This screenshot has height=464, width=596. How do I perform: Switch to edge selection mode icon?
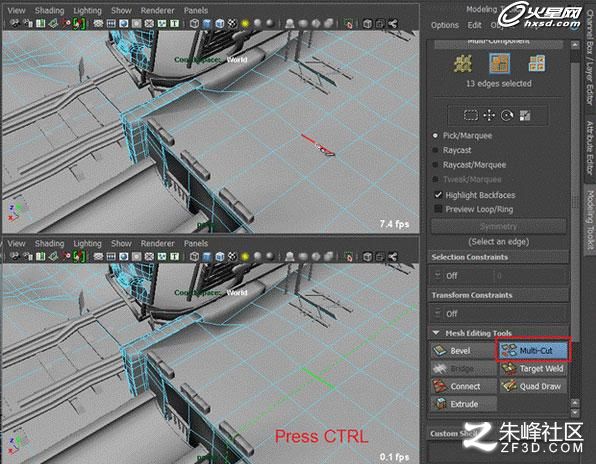pyautogui.click(x=499, y=63)
